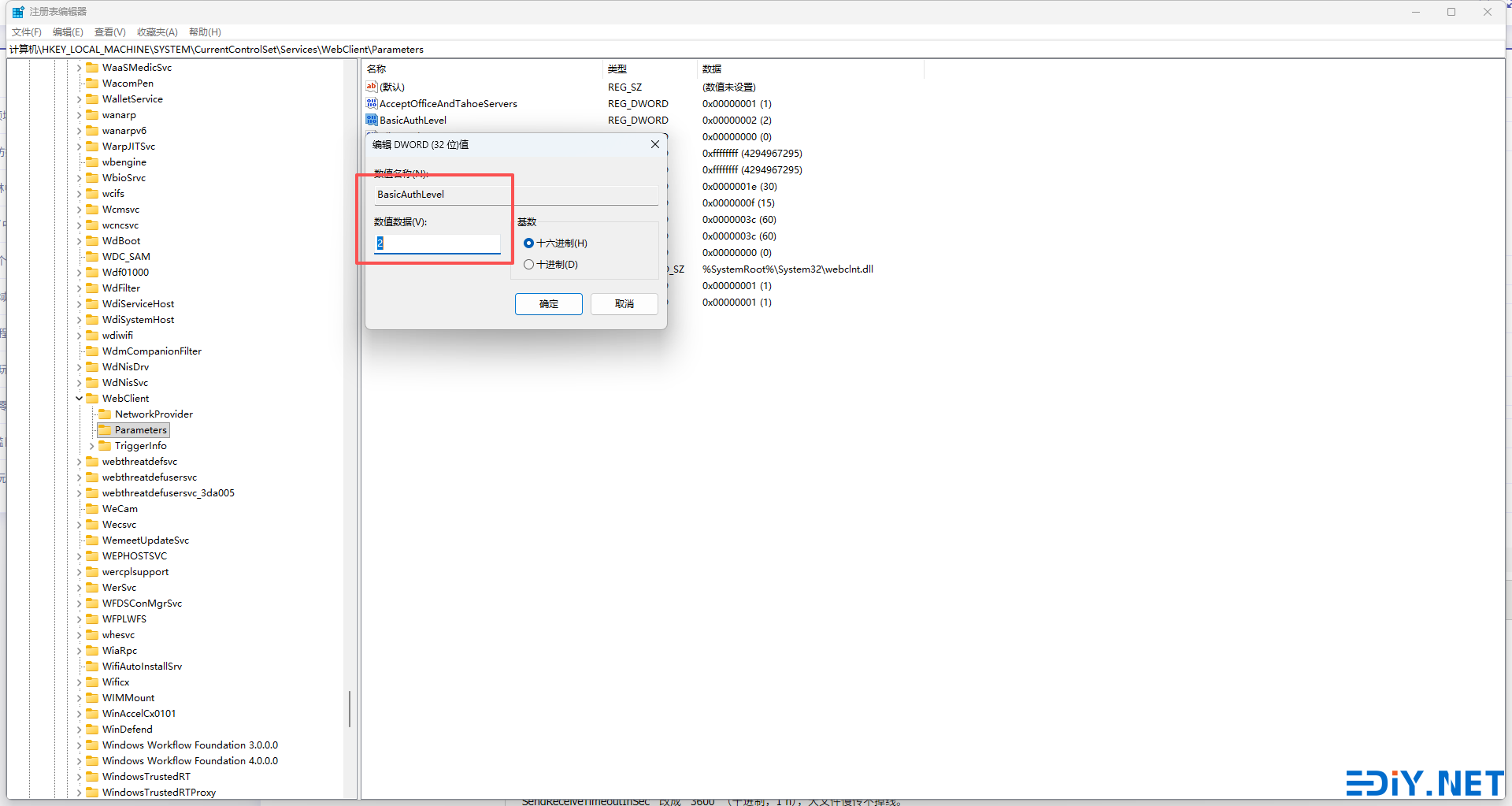This screenshot has width=1512, height=806.
Task: Click the 数值数据 value data input field
Action: pos(438,243)
